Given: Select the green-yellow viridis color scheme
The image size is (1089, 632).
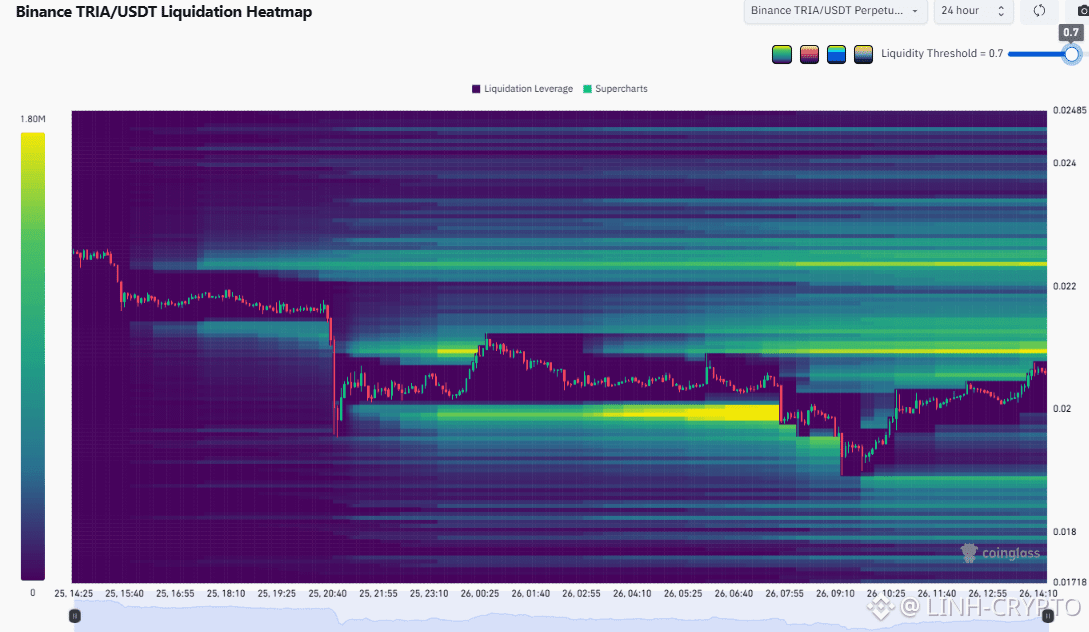Looking at the screenshot, I should coord(782,54).
